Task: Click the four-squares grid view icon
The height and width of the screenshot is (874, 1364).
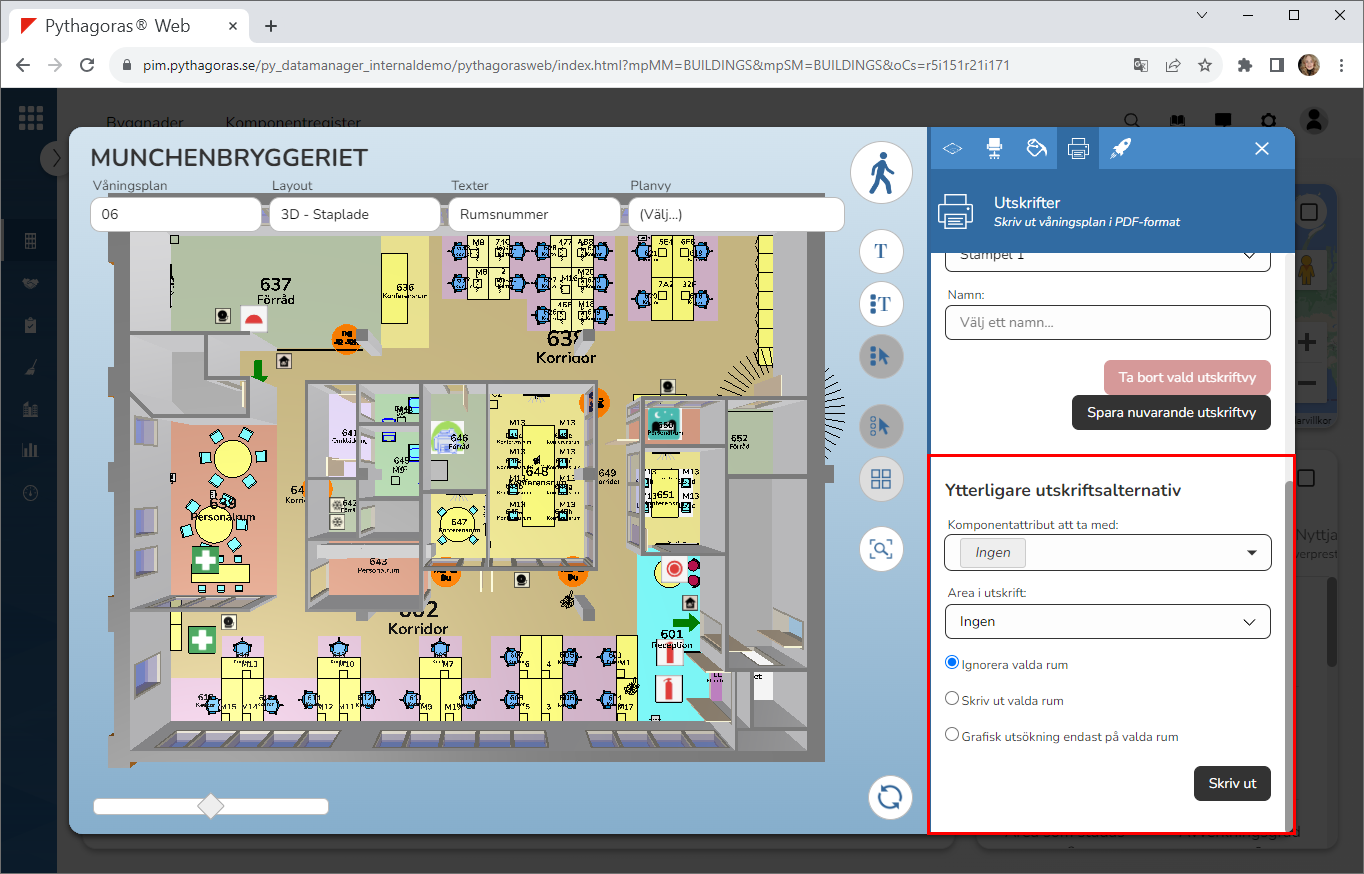Action: [x=881, y=479]
